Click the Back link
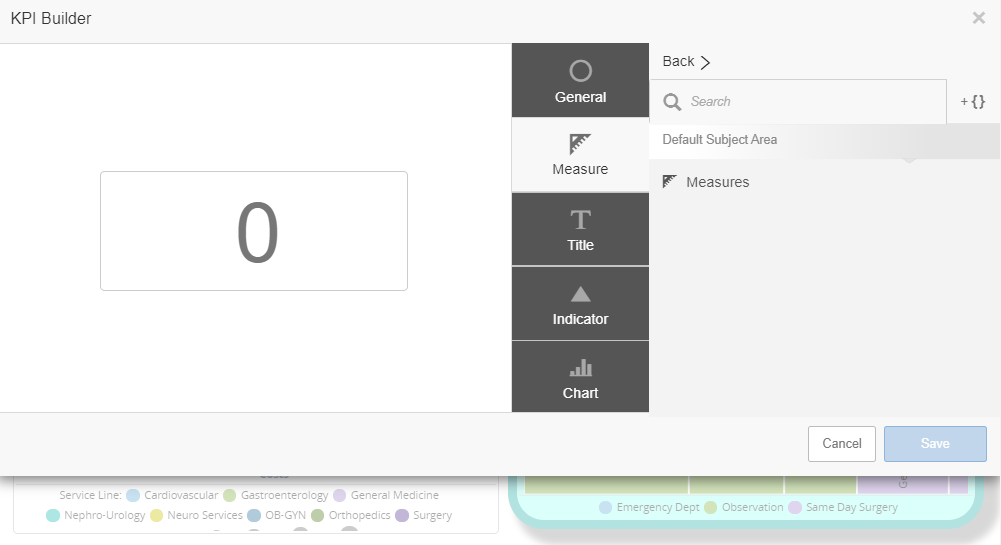This screenshot has width=1001, height=545. click(678, 61)
